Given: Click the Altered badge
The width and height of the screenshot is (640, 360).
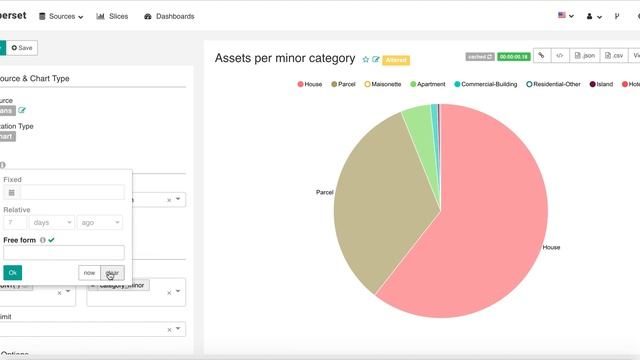Looking at the screenshot, I should 396,60.
